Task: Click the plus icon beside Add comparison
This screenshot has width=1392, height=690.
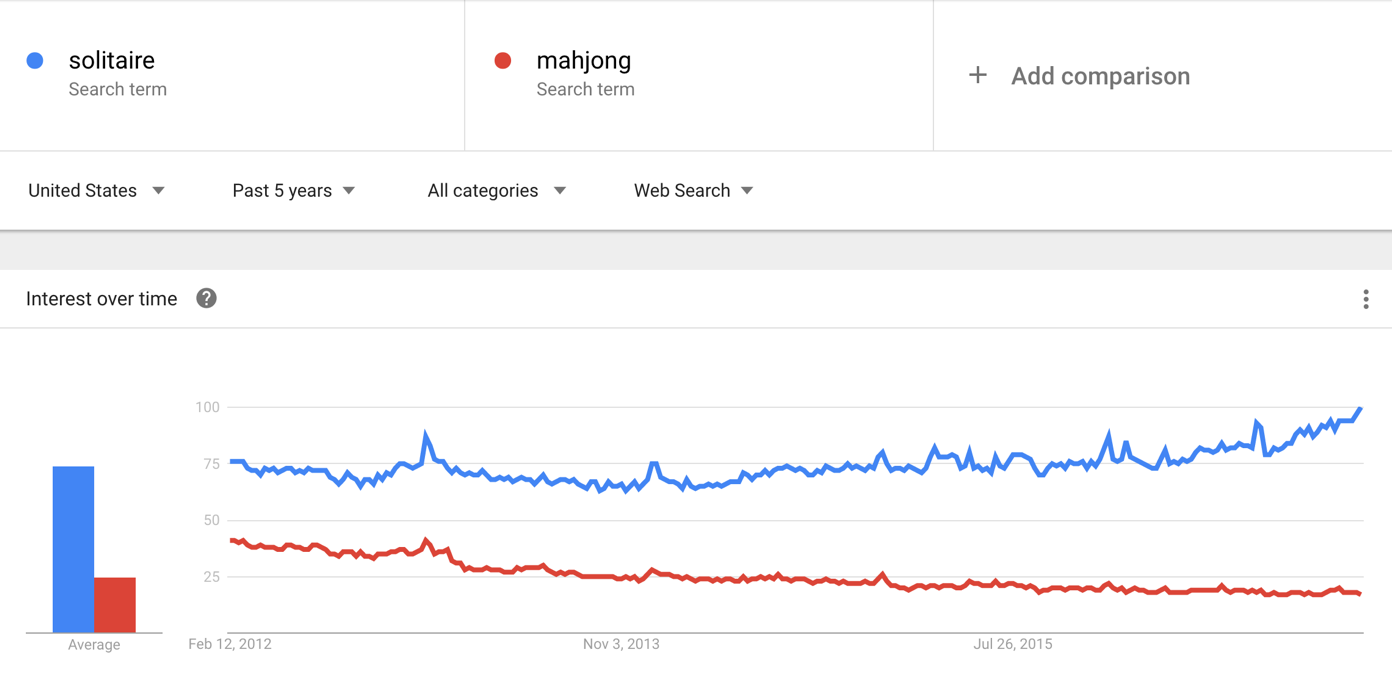Action: coord(977,75)
